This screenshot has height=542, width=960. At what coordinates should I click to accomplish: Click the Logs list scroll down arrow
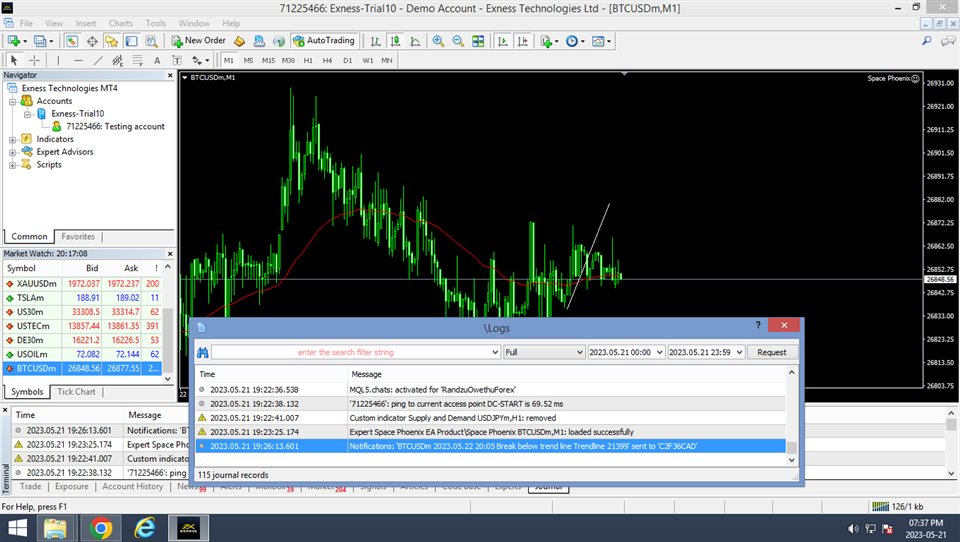point(792,460)
